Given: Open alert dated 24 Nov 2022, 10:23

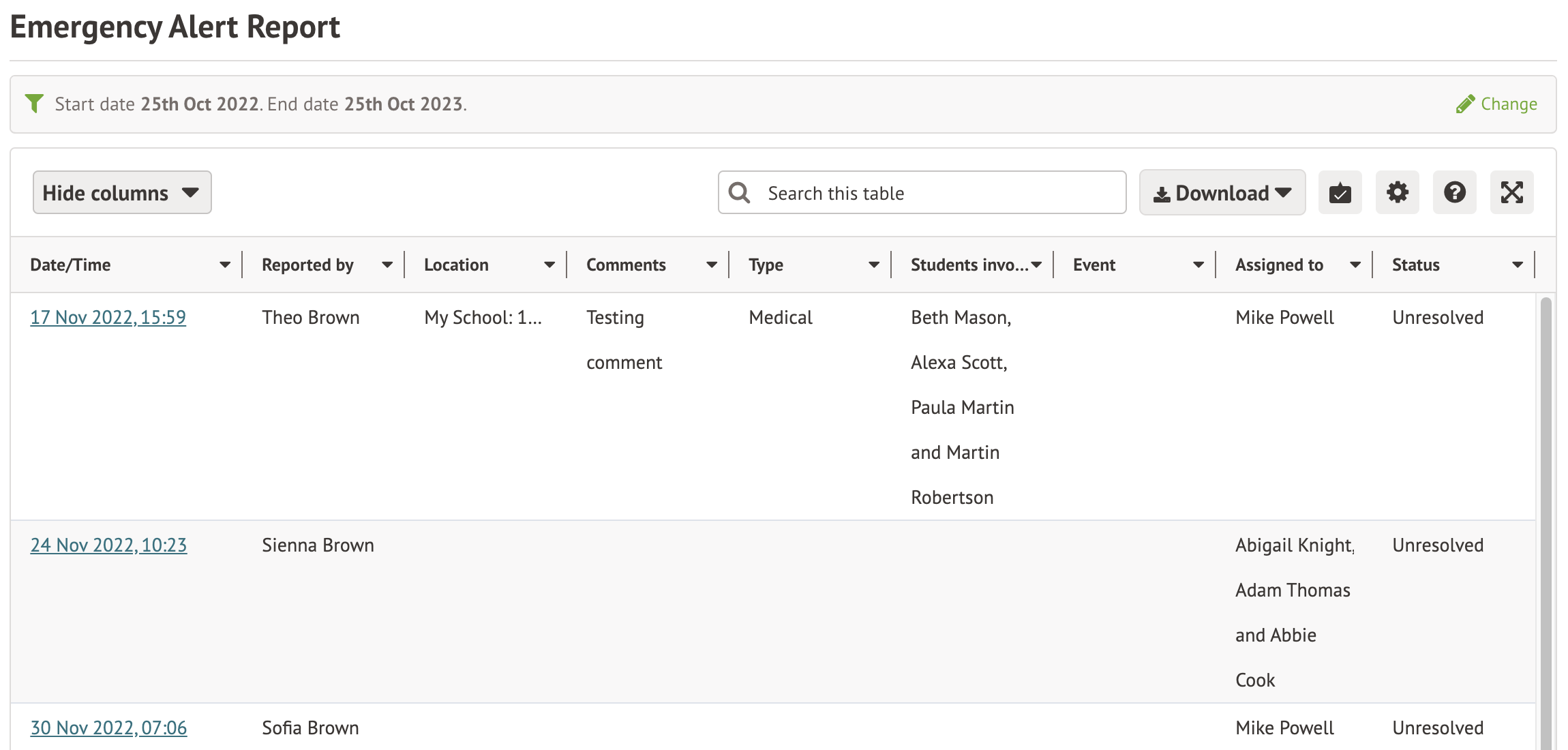Looking at the screenshot, I should (x=108, y=545).
